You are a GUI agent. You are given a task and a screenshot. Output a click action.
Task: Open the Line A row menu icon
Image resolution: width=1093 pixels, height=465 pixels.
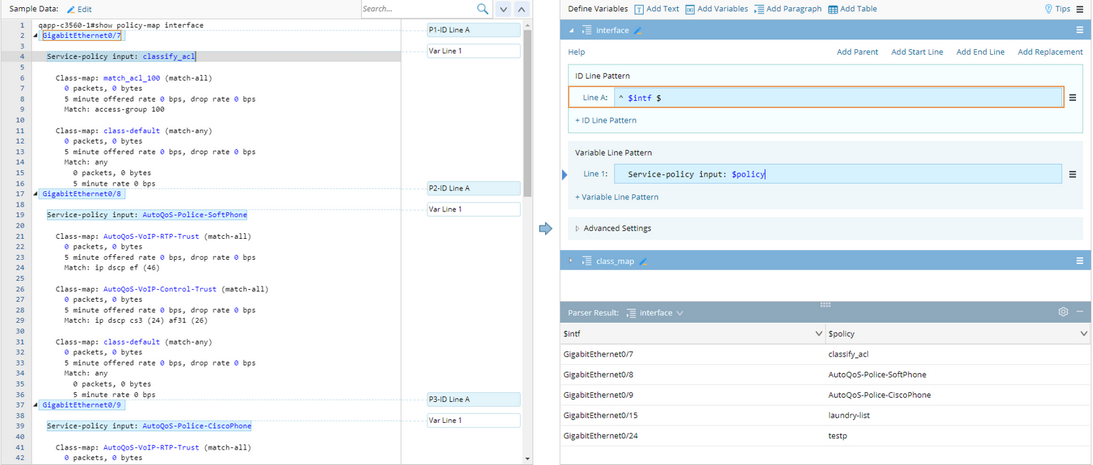point(1072,98)
